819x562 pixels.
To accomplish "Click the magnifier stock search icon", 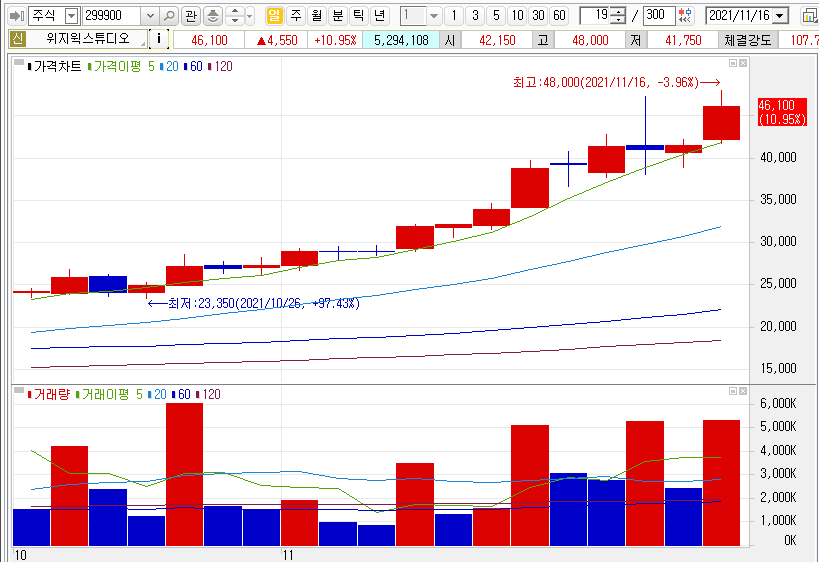I will (169, 16).
